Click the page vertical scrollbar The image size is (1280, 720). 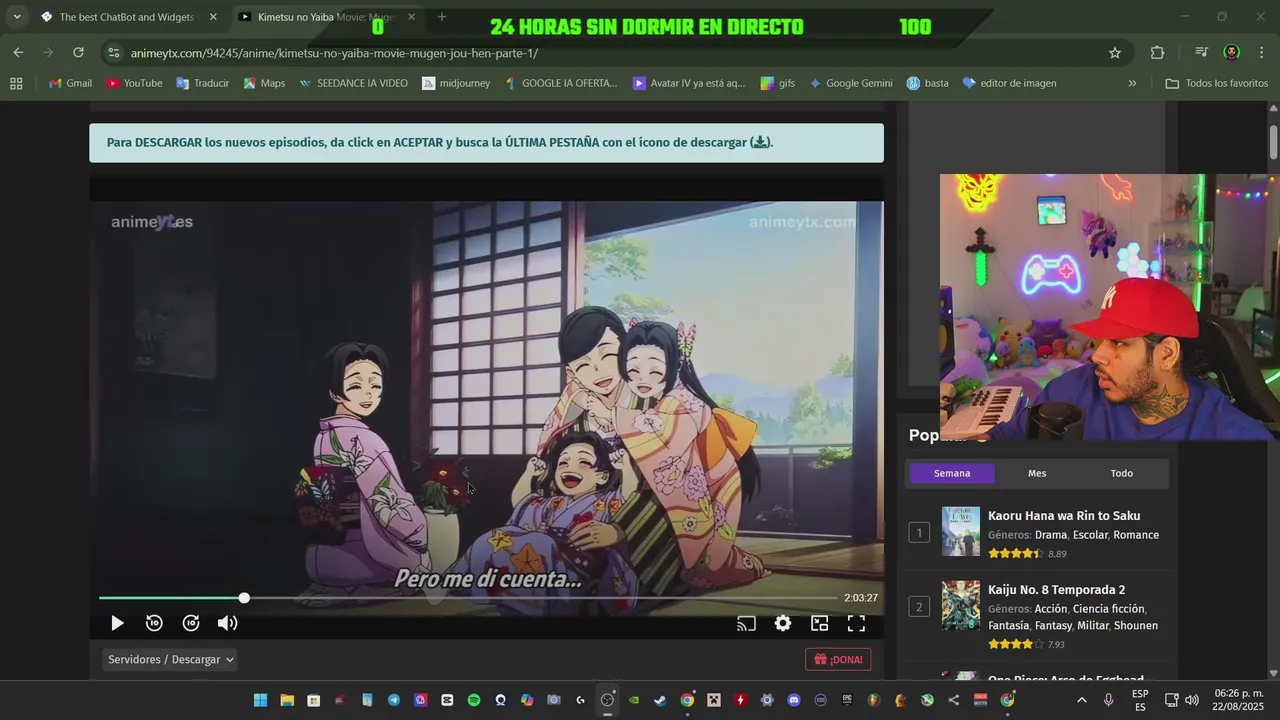[1273, 142]
